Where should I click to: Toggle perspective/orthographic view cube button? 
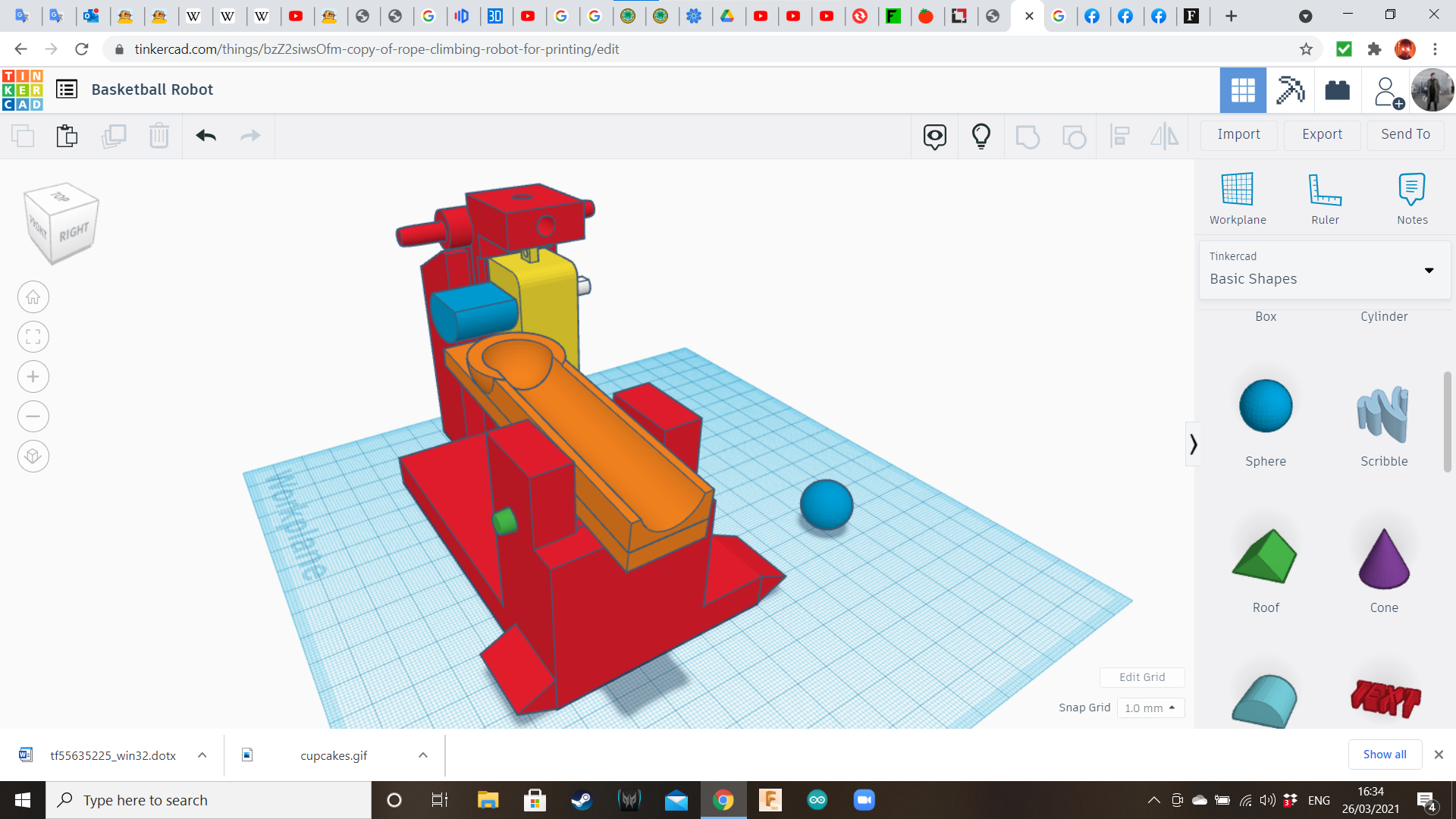[33, 457]
